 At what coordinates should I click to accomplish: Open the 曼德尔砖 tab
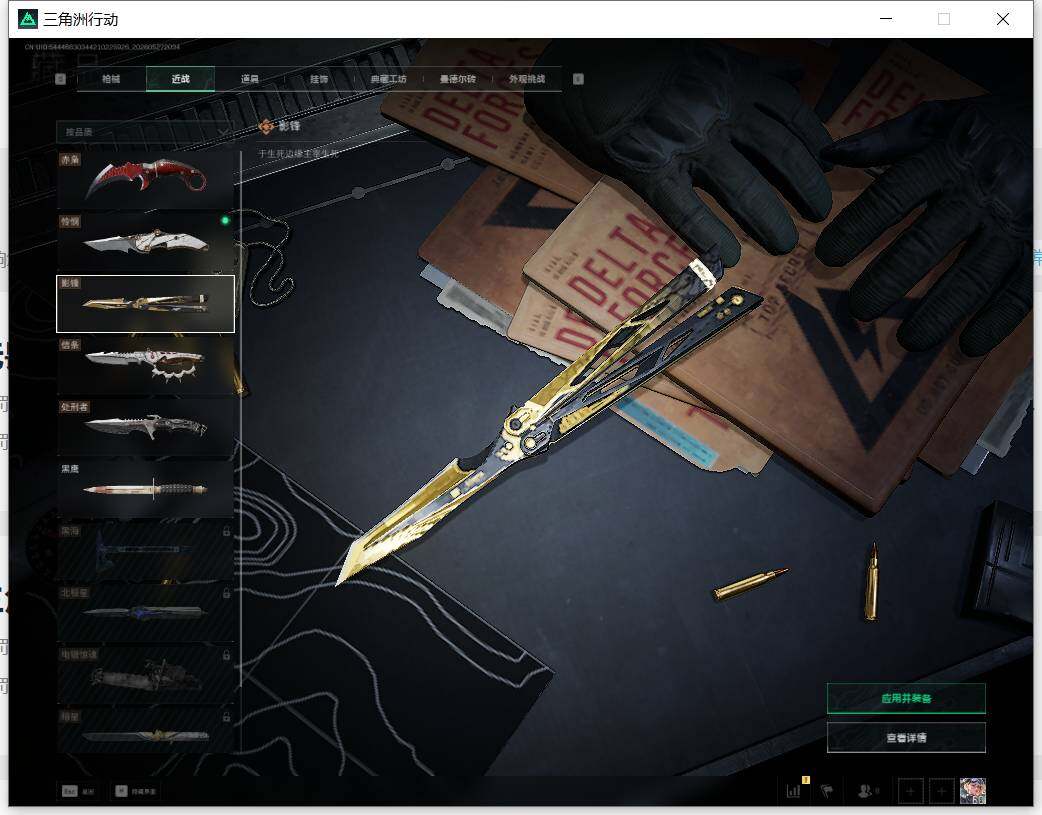[x=457, y=79]
